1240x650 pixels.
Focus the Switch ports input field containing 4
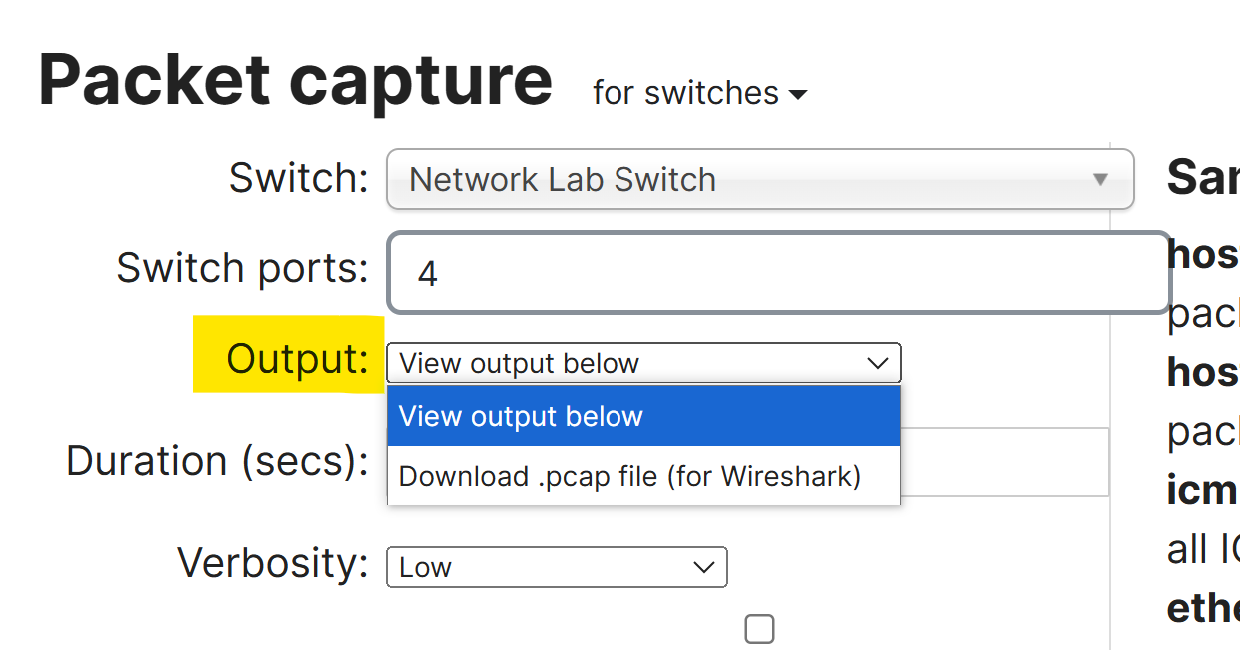tap(778, 273)
